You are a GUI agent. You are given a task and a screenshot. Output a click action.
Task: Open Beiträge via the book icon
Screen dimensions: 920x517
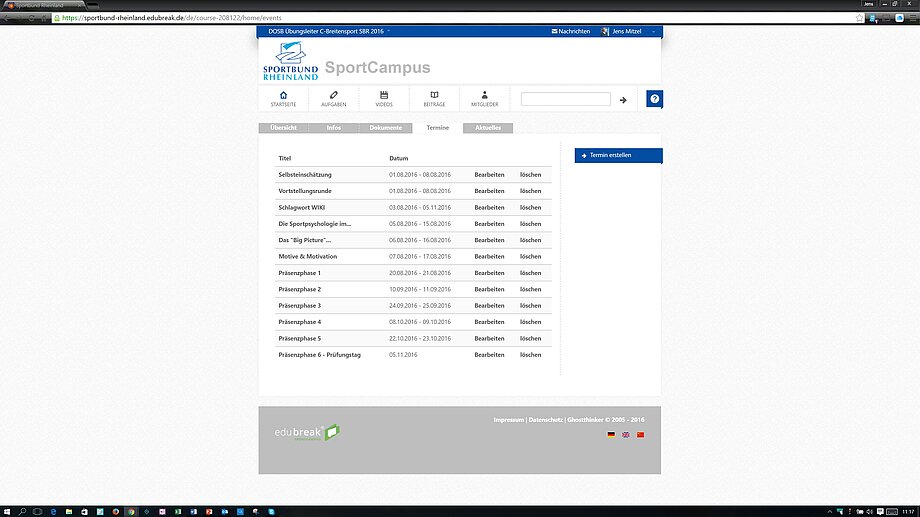[434, 95]
